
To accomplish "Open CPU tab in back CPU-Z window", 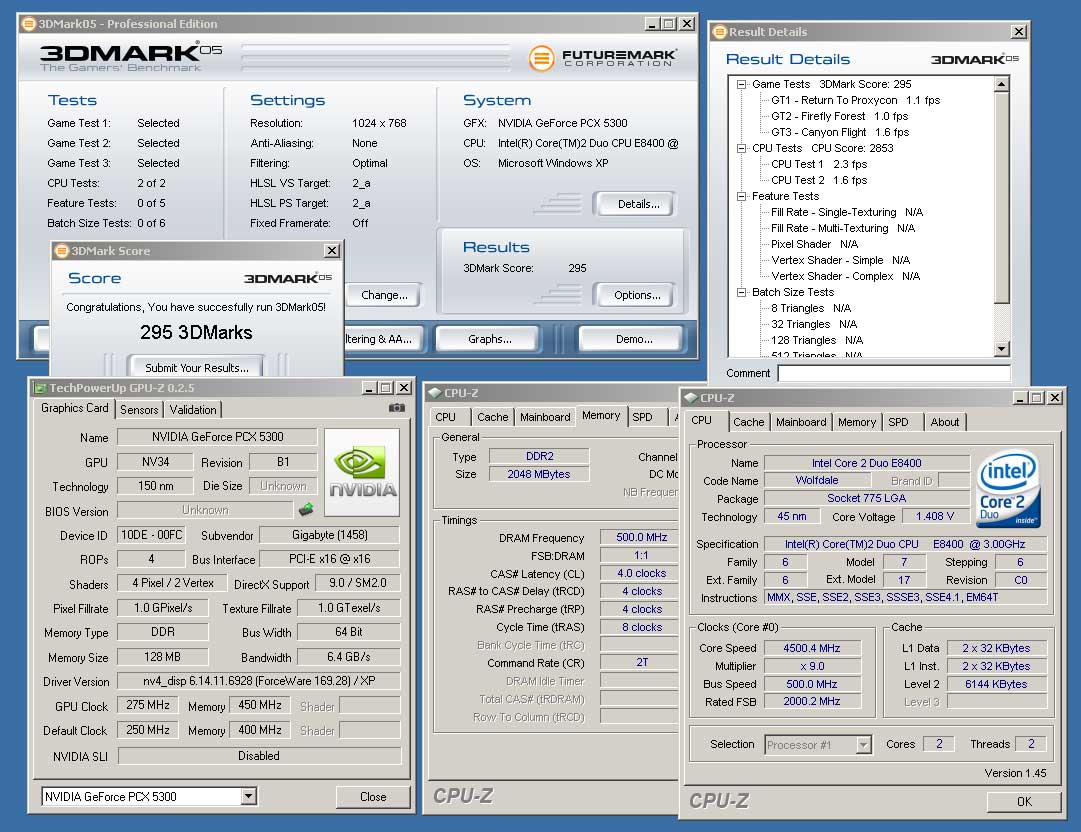I will [x=445, y=417].
